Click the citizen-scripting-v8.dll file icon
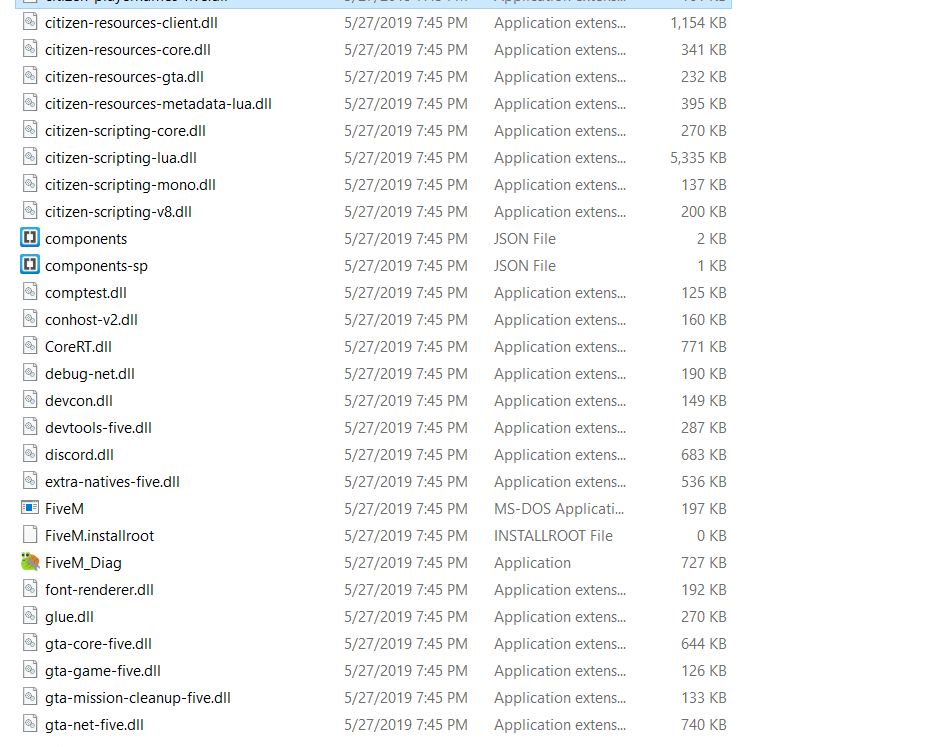 click(30, 211)
